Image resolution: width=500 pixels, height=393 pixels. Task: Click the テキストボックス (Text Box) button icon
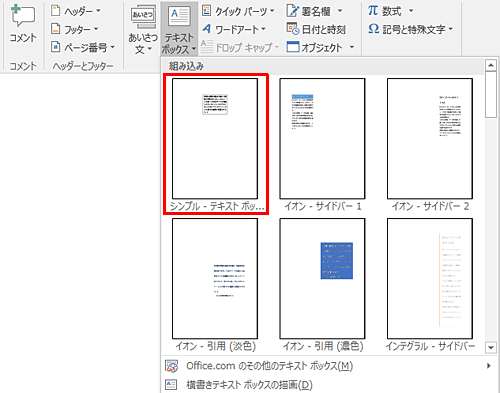[x=179, y=16]
